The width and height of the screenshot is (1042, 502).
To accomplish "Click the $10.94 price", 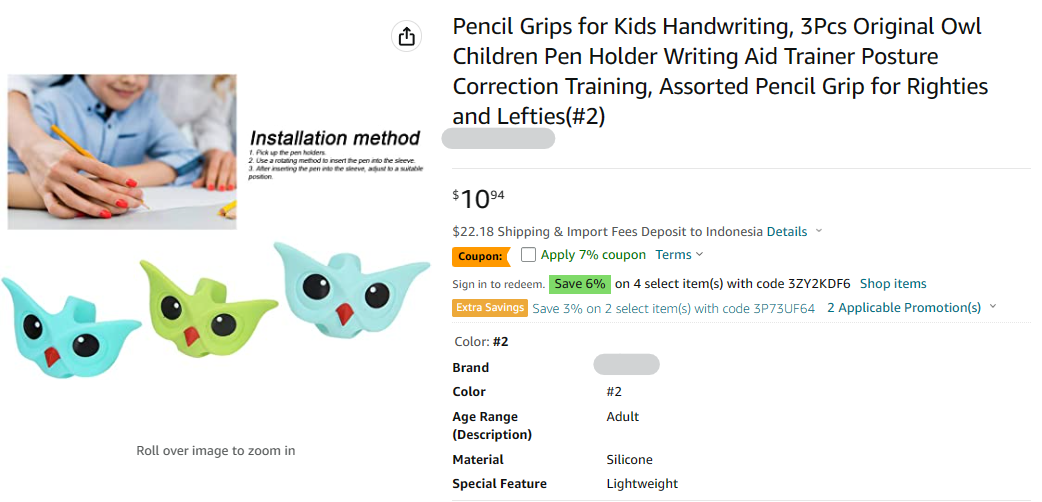I will click(x=478, y=198).
